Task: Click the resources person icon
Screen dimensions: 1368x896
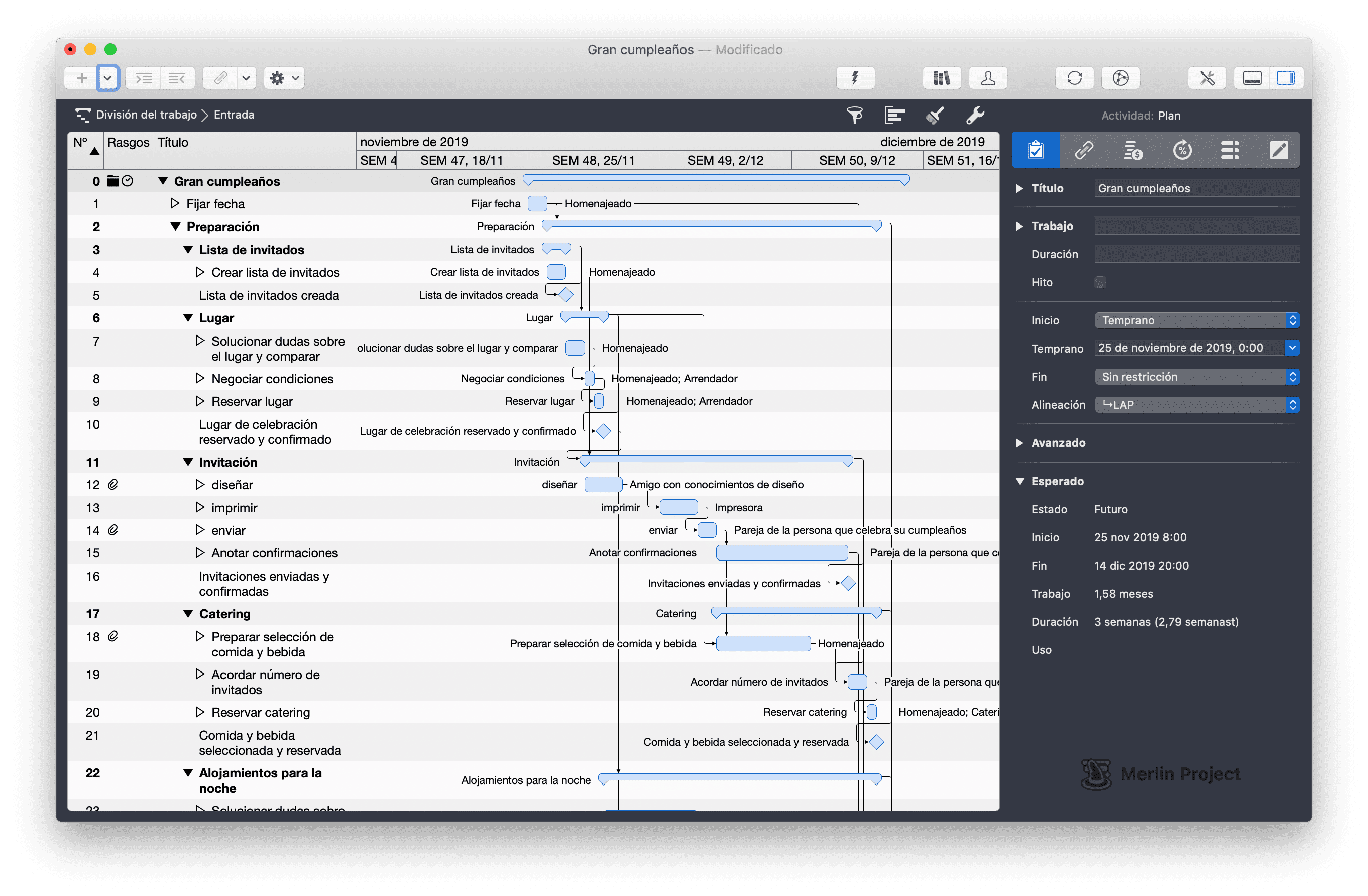Action: click(x=988, y=77)
